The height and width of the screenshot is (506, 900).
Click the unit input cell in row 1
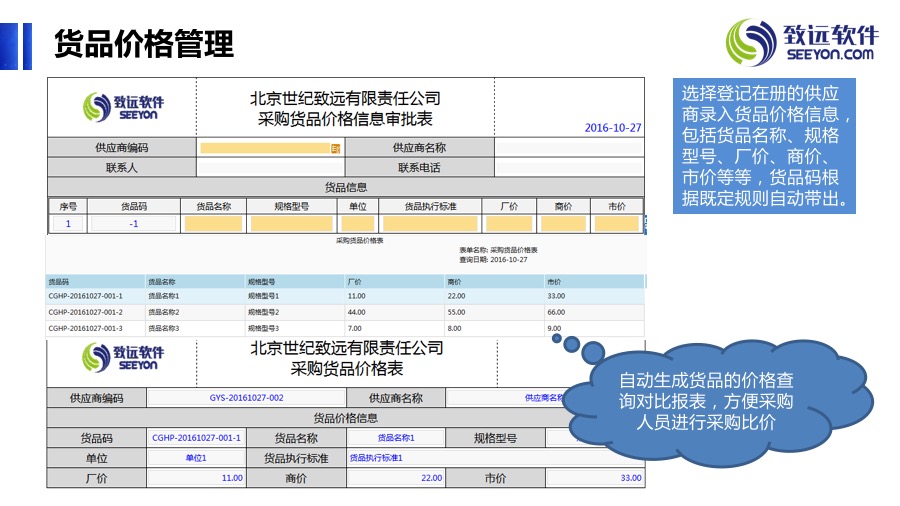[358, 224]
